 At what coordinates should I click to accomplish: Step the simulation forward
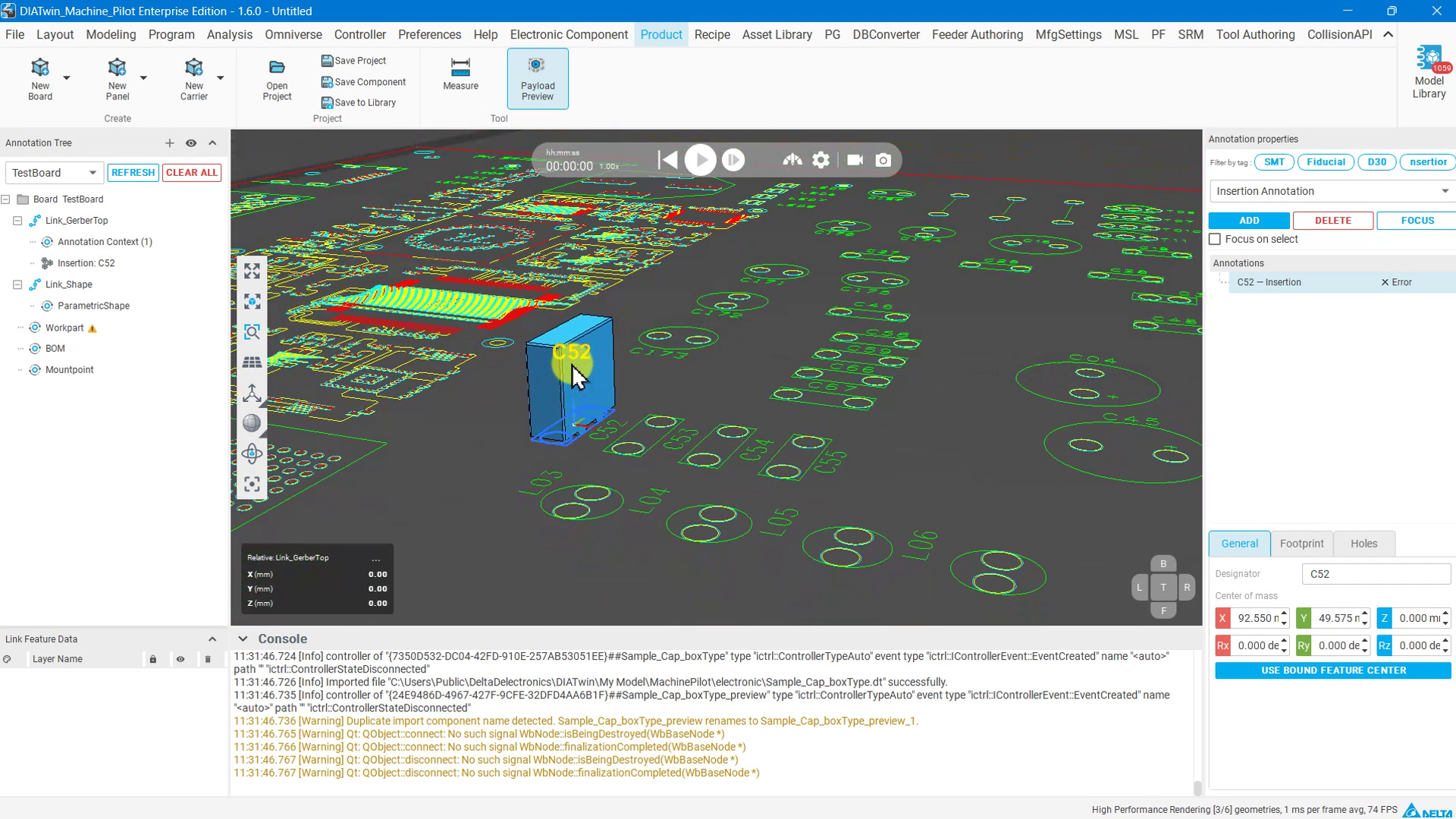(733, 160)
